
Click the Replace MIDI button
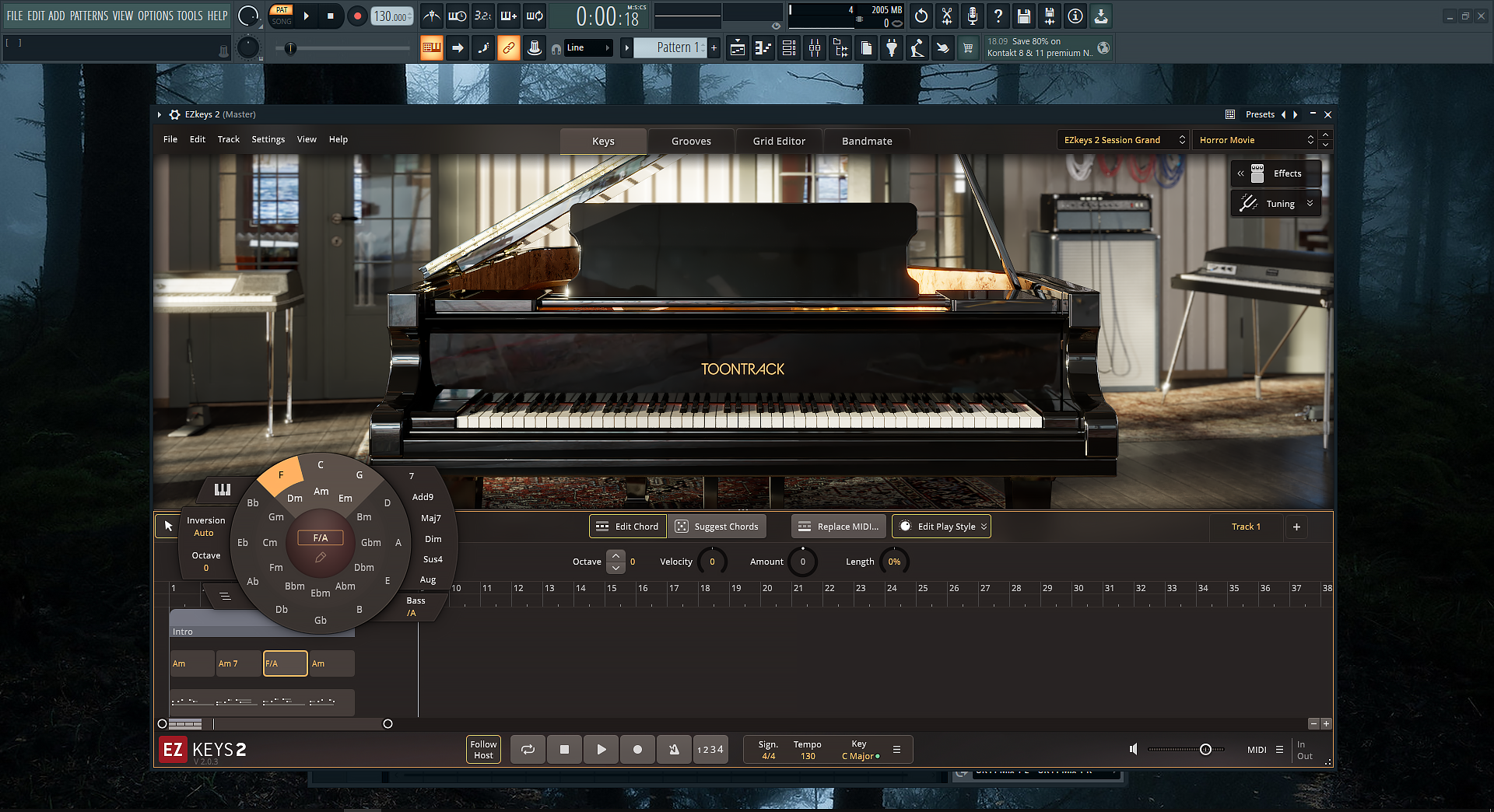[x=839, y=527]
